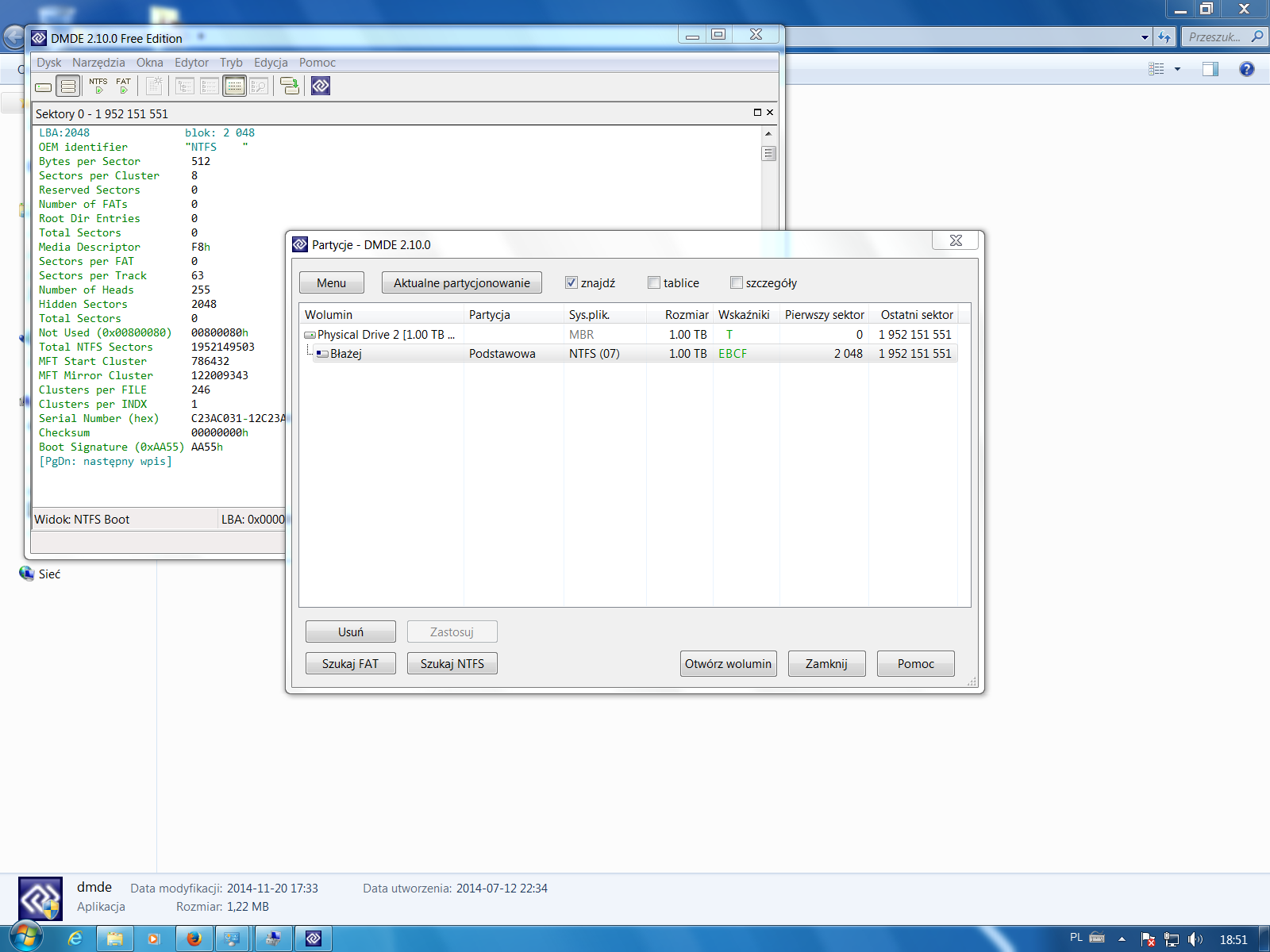The height and width of the screenshot is (952, 1270).
Task: Maximize the Sektory panel inside DMDE
Action: (757, 113)
